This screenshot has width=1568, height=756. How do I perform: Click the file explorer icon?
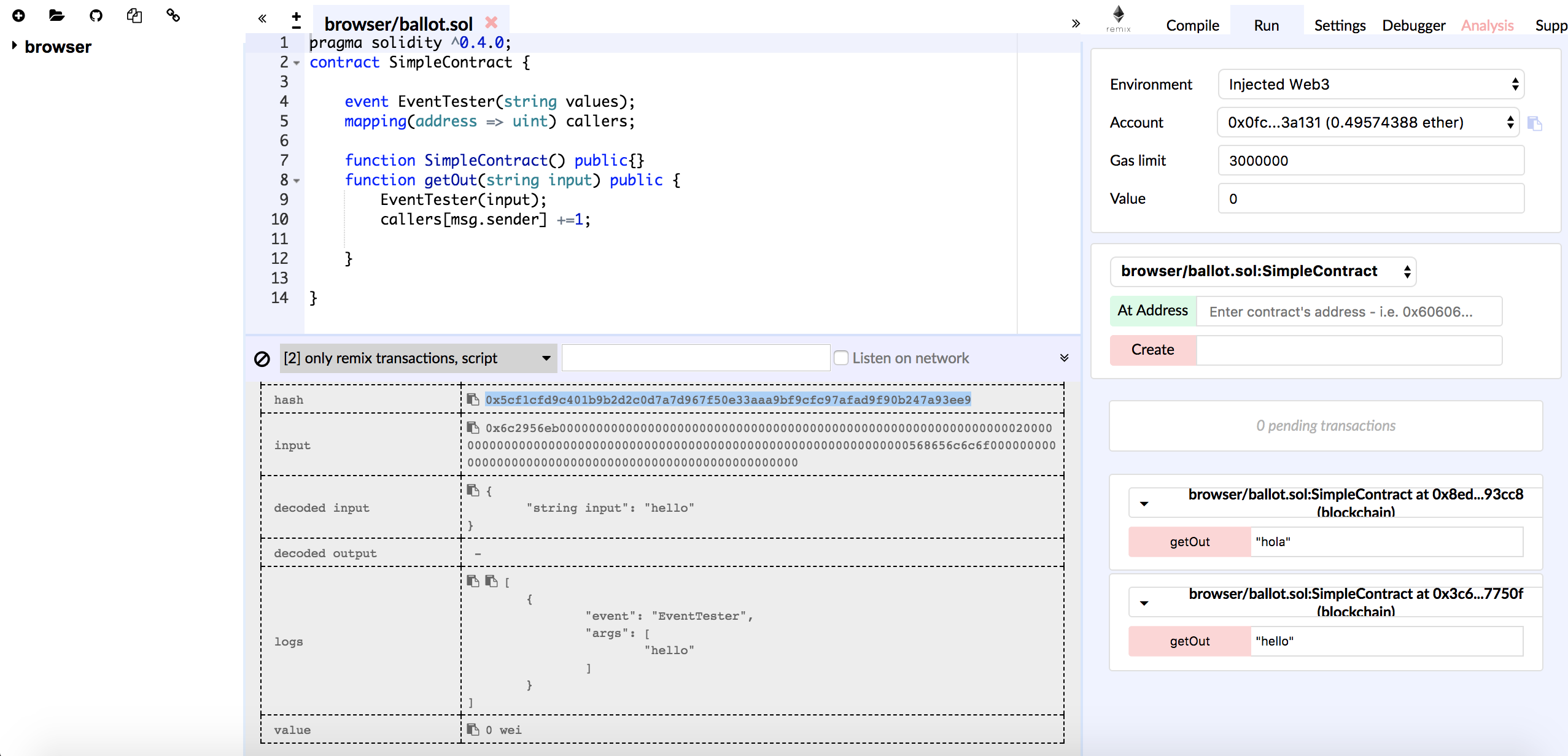(57, 15)
